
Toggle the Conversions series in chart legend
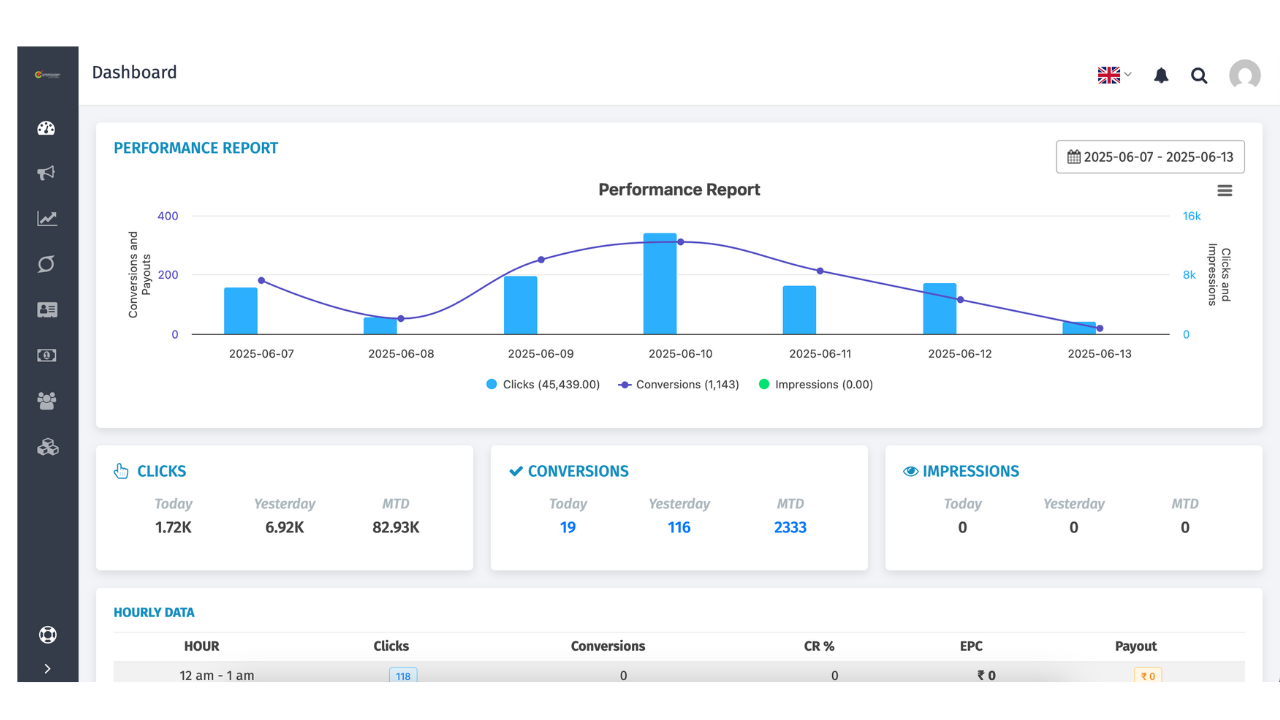(x=678, y=384)
